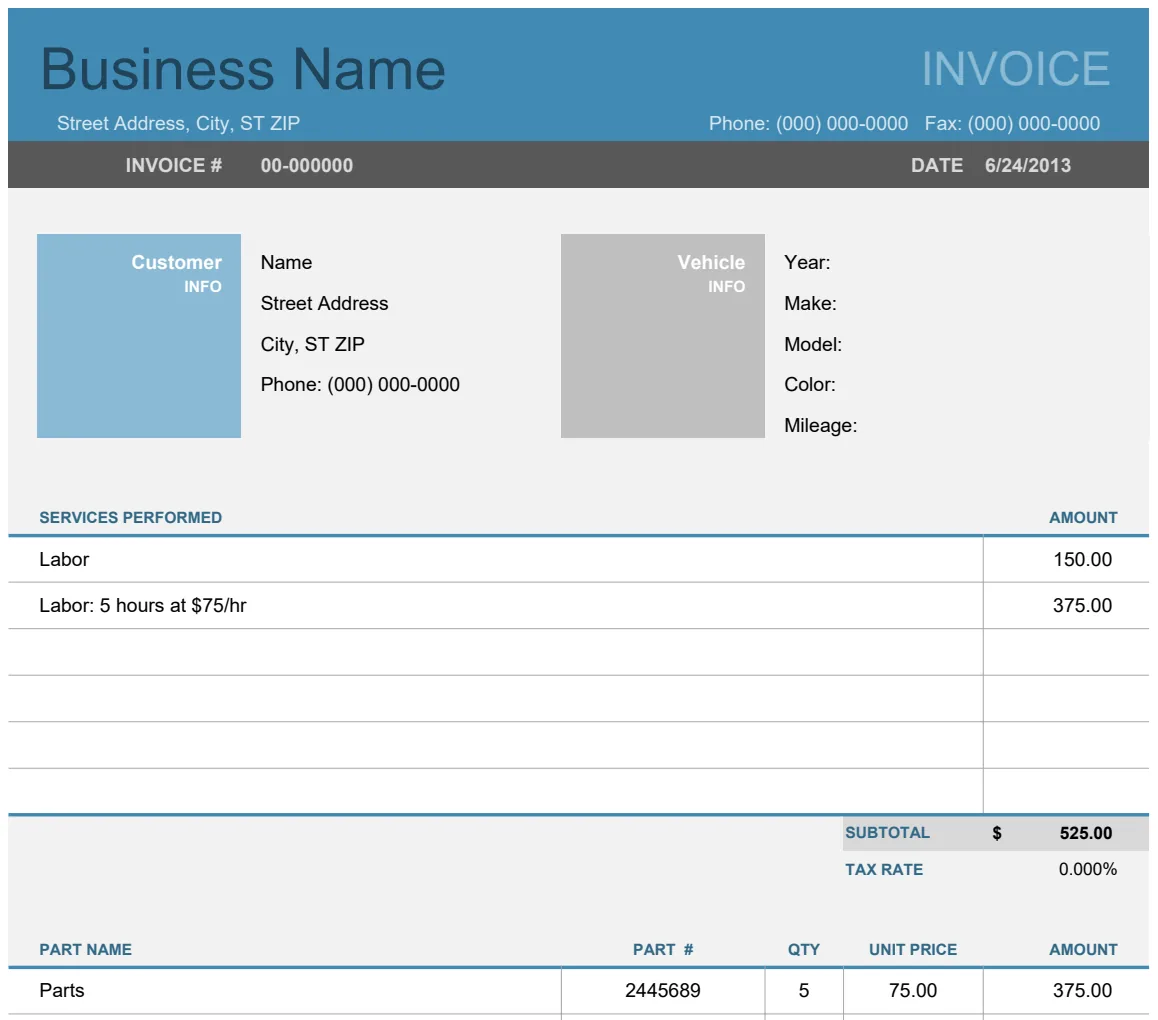The width and height of the screenshot is (1158, 1020).
Task: Click the business Street Address, City, ST ZIP line
Action: (x=179, y=123)
